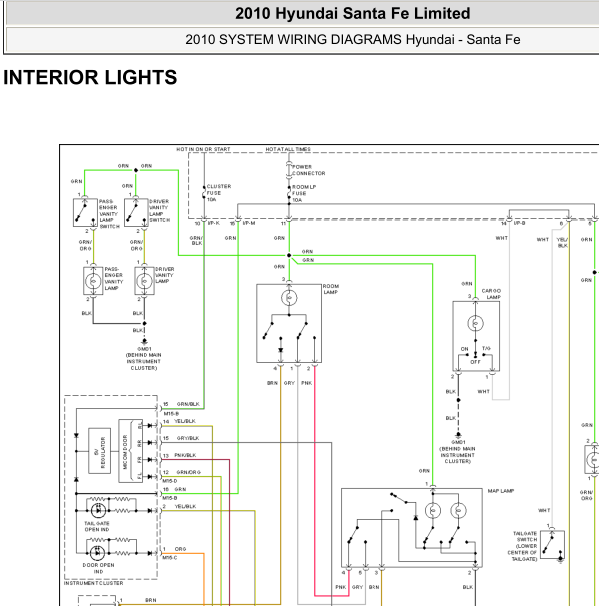599x606 pixels.
Task: Click the "ORG" wire label at pin 1
Action: pyautogui.click(x=180, y=549)
